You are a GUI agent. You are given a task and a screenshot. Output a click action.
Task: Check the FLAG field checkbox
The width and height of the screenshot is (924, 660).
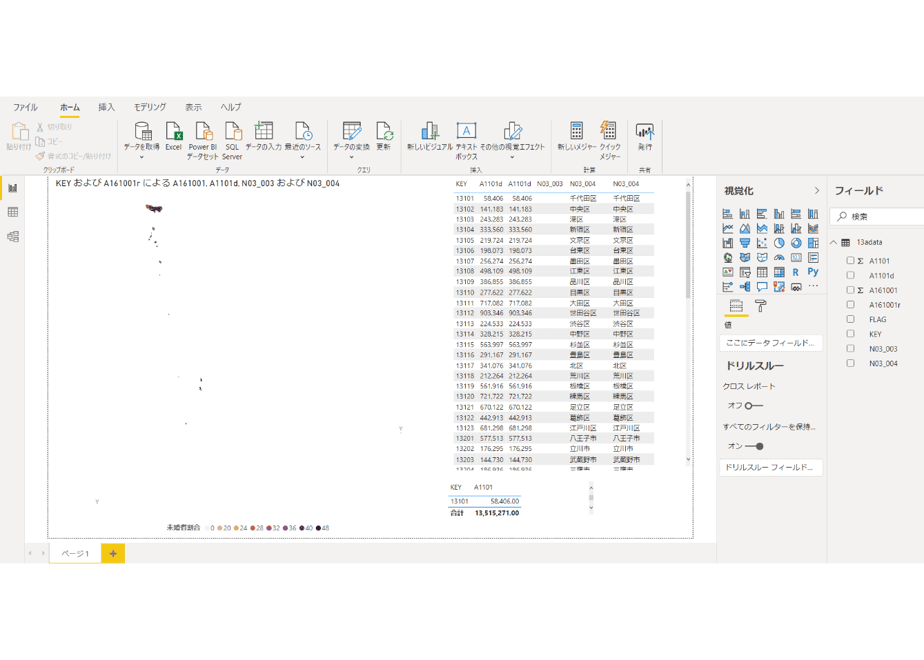[x=850, y=319]
